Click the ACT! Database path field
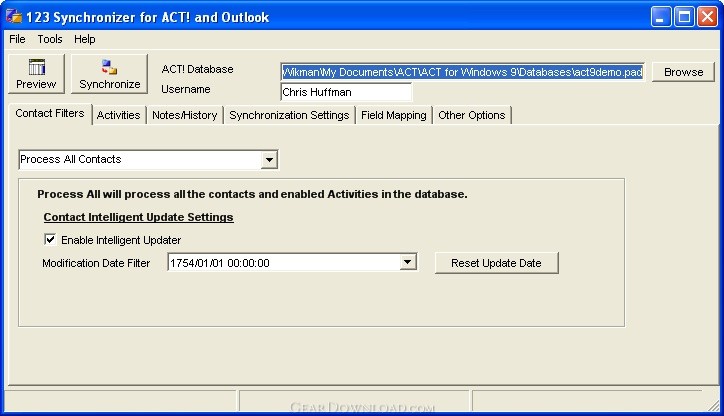This screenshot has width=724, height=416. [x=462, y=72]
